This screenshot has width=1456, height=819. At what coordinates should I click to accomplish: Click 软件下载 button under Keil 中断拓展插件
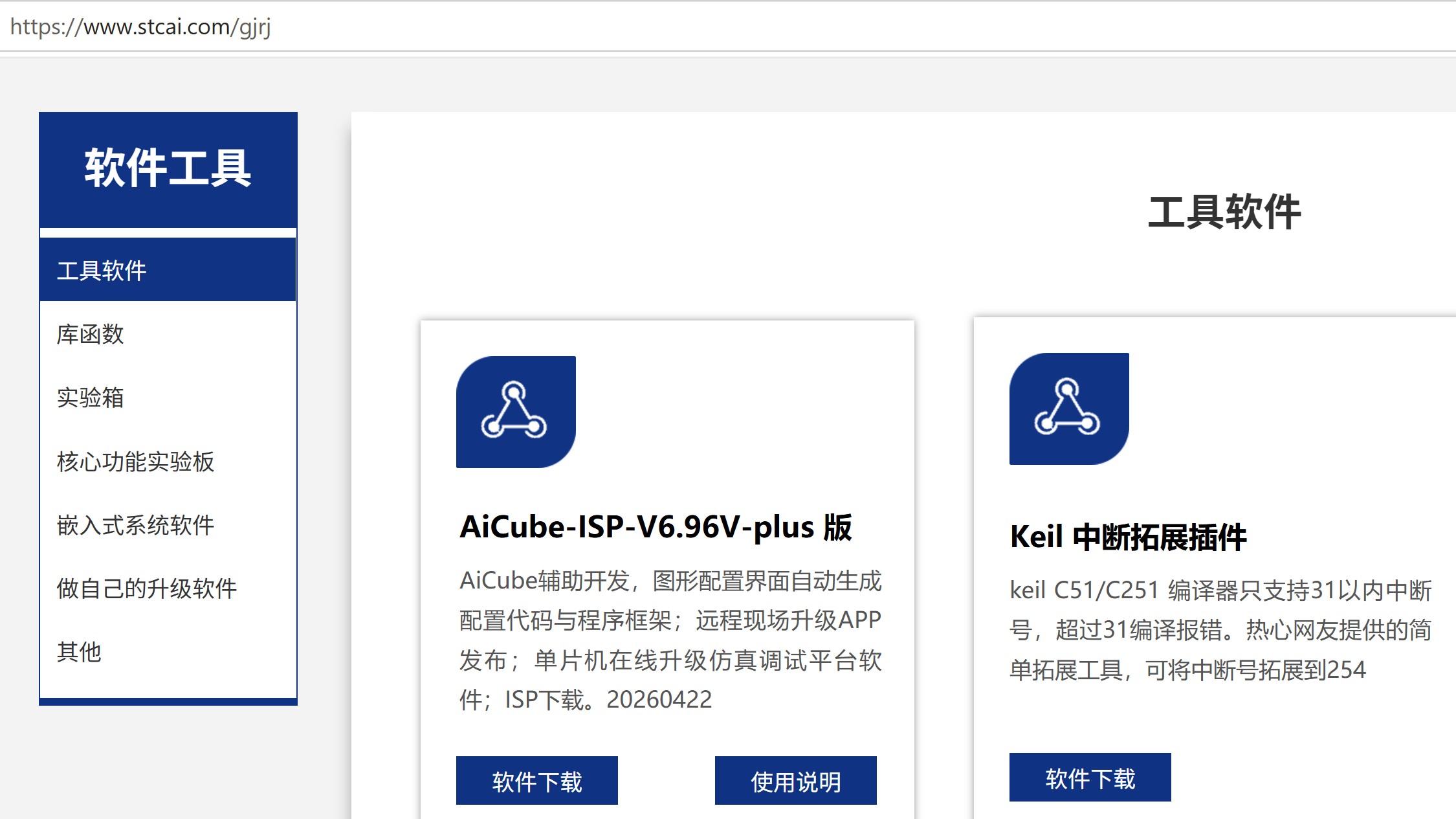coord(1090,778)
